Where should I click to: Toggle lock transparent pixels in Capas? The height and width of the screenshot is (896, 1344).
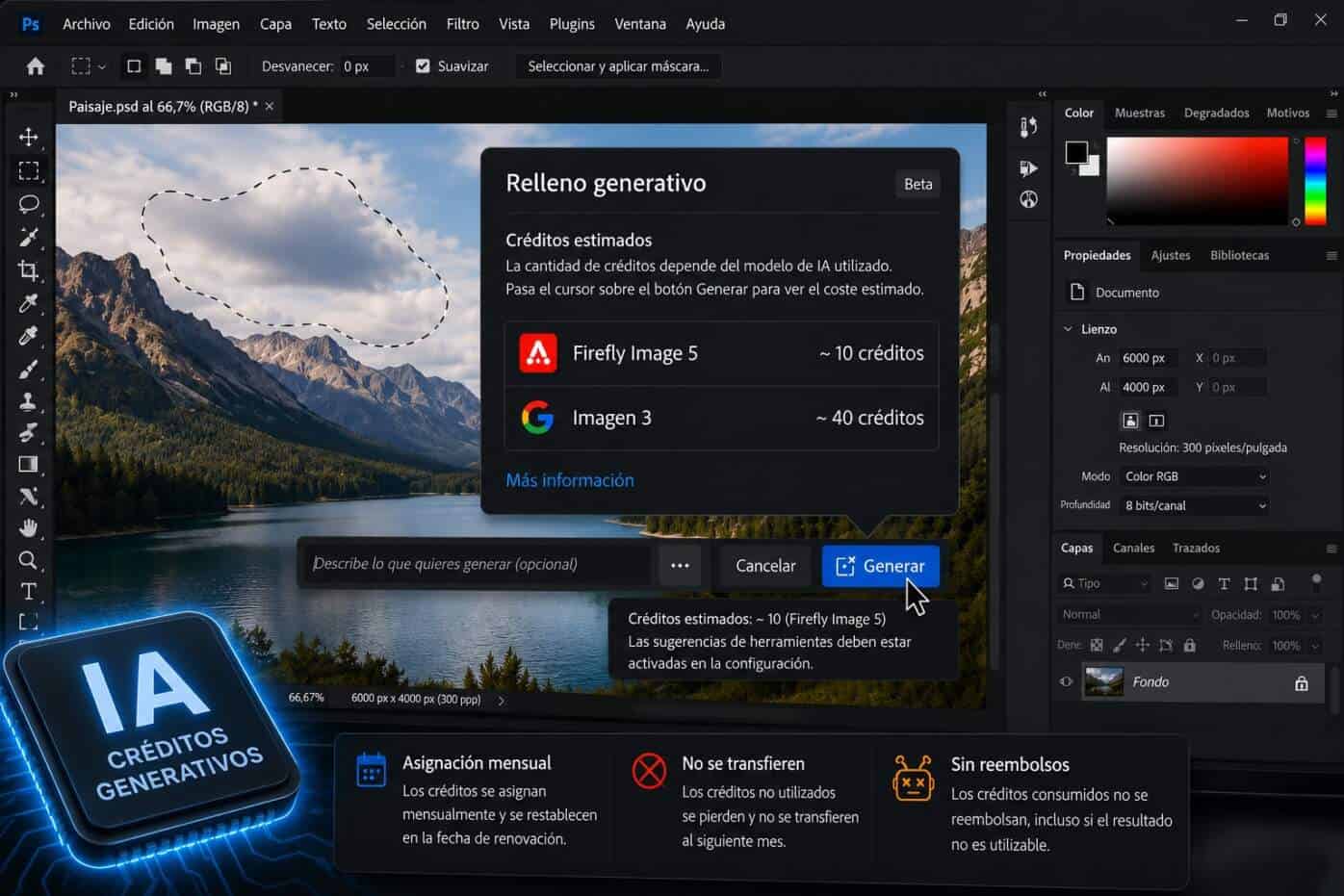click(x=1097, y=645)
